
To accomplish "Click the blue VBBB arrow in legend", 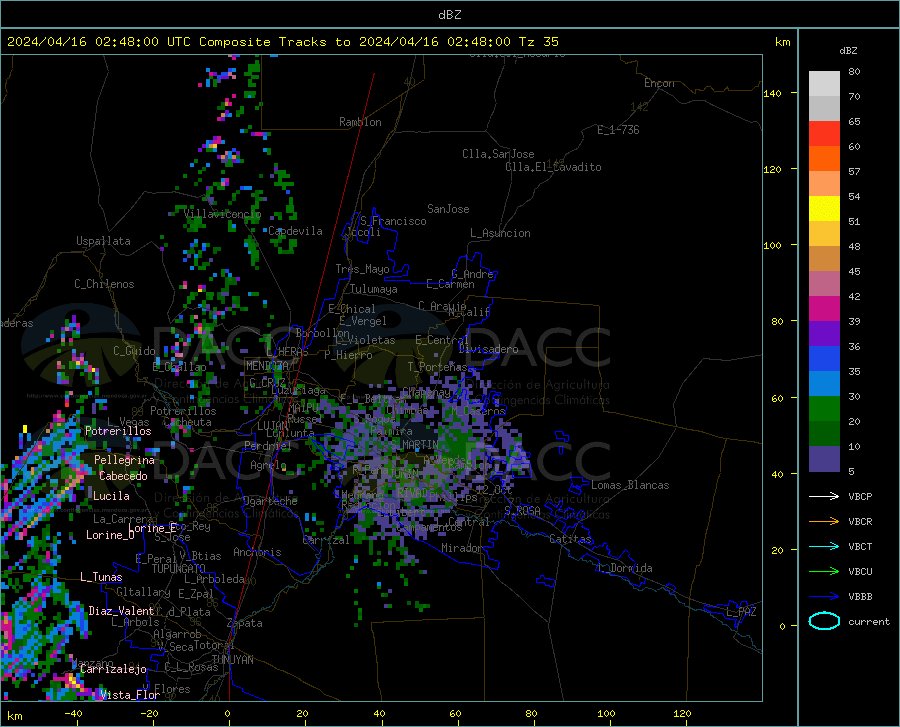I will [x=824, y=597].
